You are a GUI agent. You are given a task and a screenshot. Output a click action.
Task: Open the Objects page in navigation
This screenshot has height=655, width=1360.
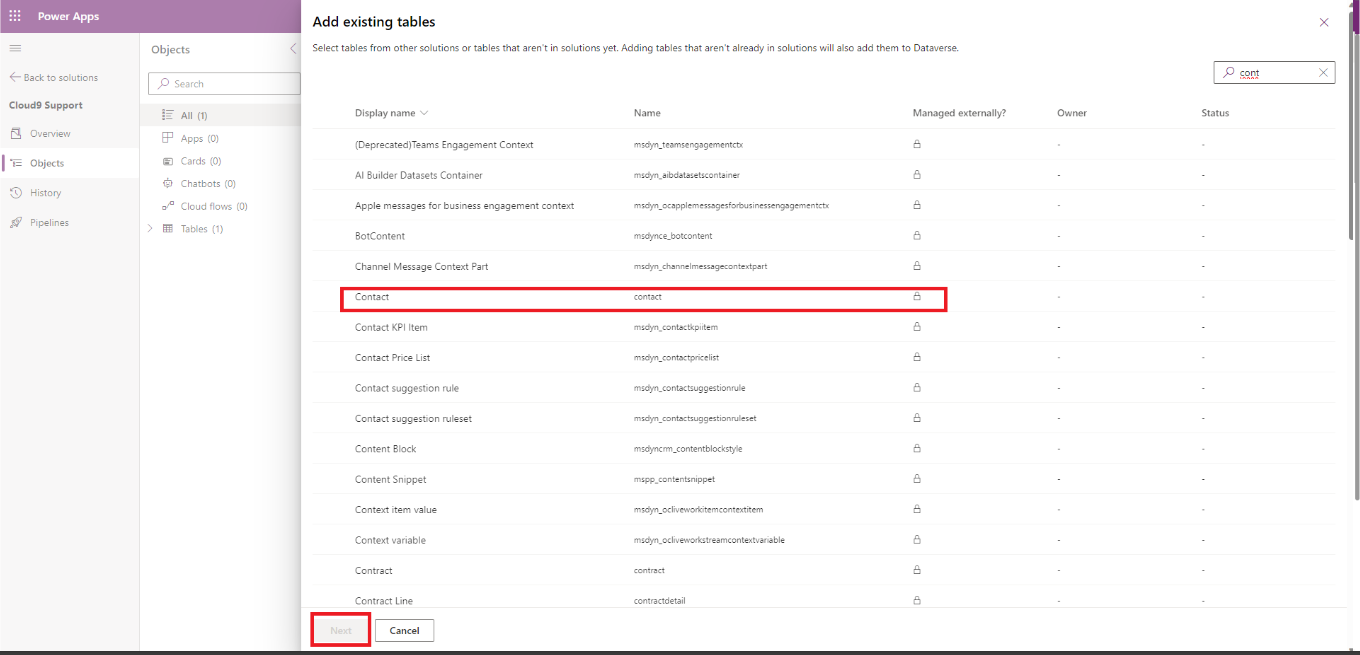[47, 163]
